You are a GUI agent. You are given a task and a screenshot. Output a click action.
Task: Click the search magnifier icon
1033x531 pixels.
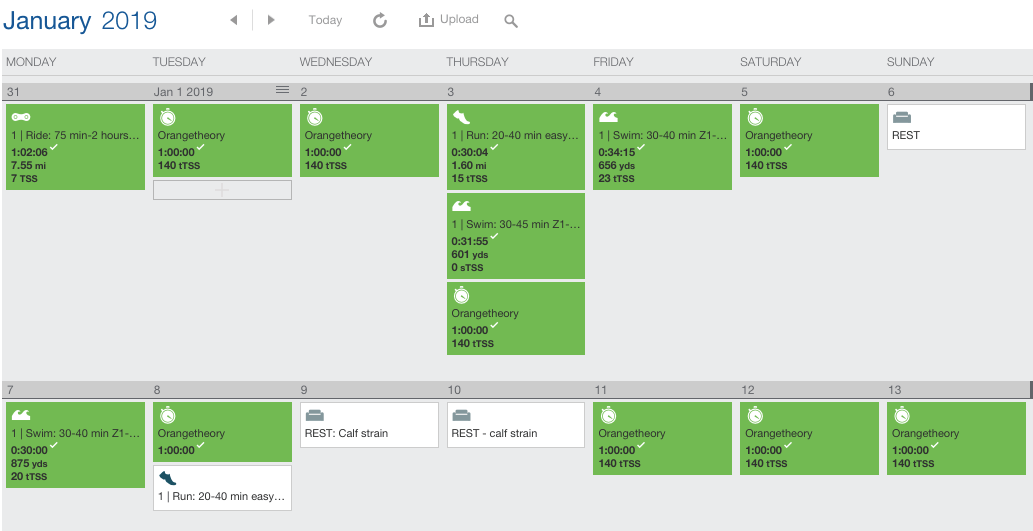click(511, 21)
